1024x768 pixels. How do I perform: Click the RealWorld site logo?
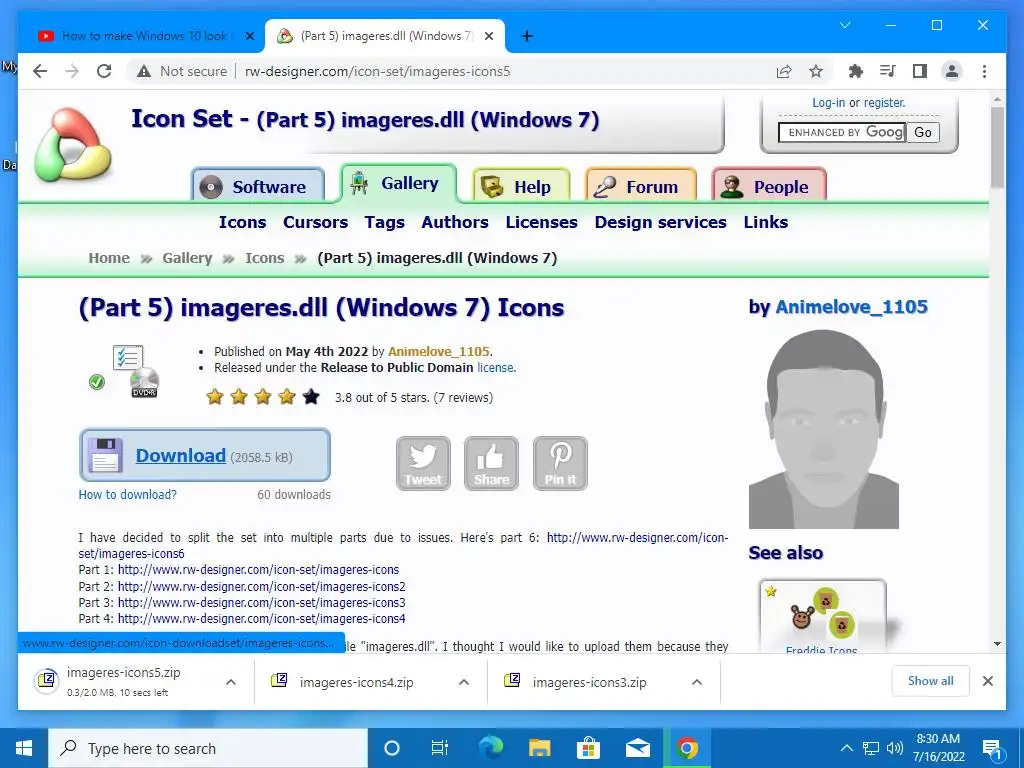72,144
